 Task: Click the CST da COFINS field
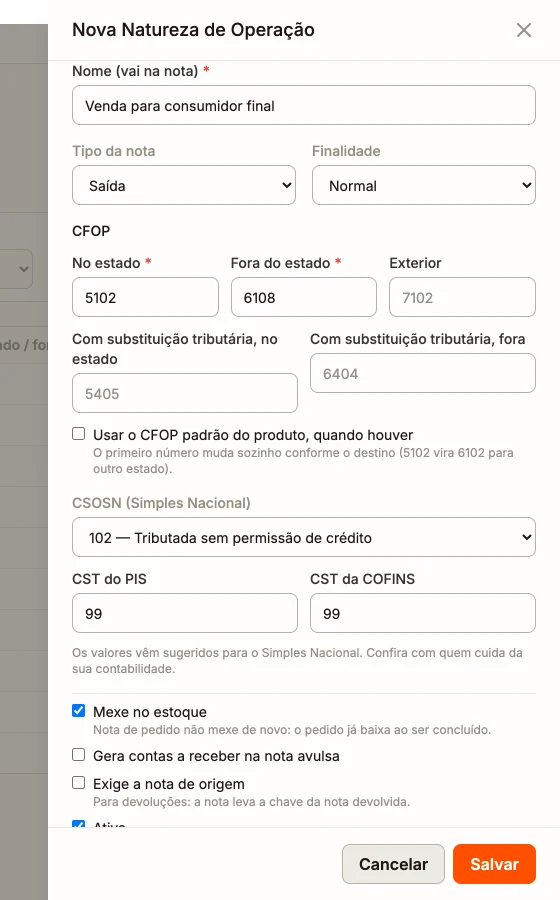(x=423, y=613)
